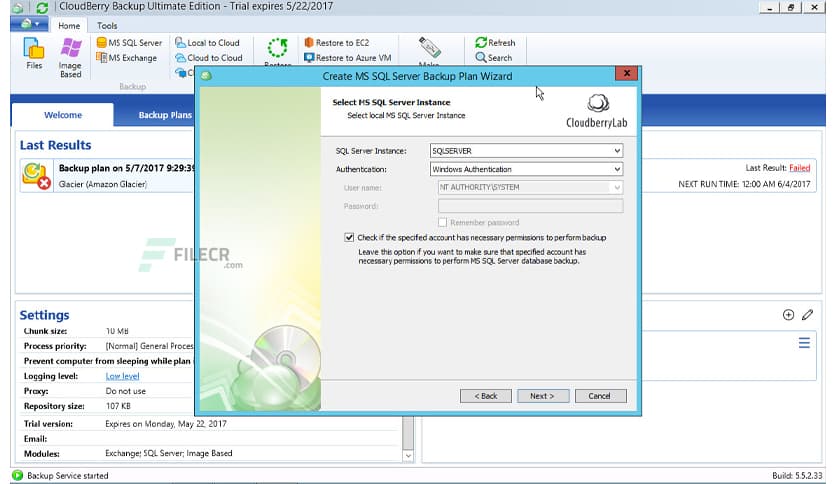Select Restore to EC2
Viewport: 836px width, 484px height.
[x=336, y=43]
